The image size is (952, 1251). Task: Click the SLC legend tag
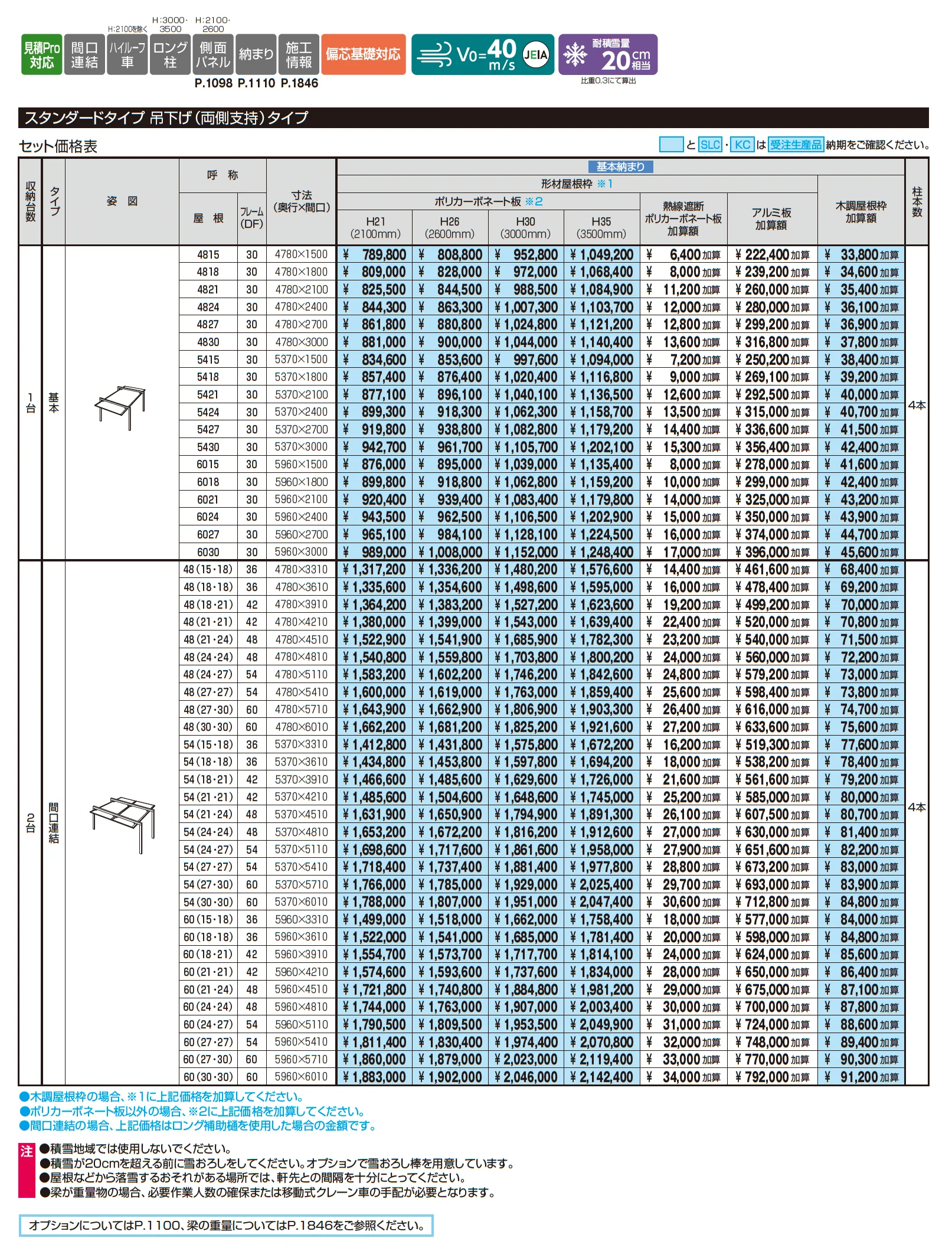pos(710,145)
